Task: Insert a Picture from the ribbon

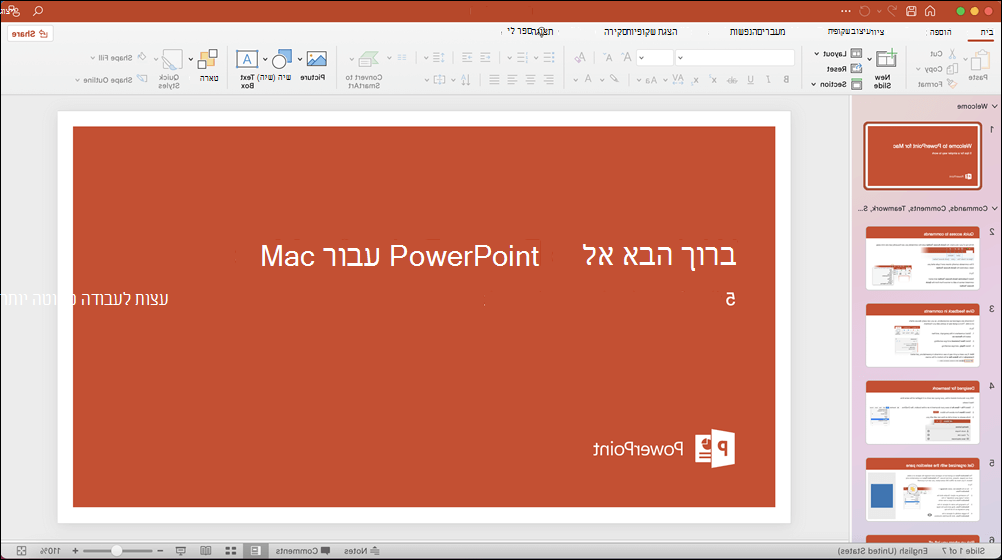Action: point(316,59)
